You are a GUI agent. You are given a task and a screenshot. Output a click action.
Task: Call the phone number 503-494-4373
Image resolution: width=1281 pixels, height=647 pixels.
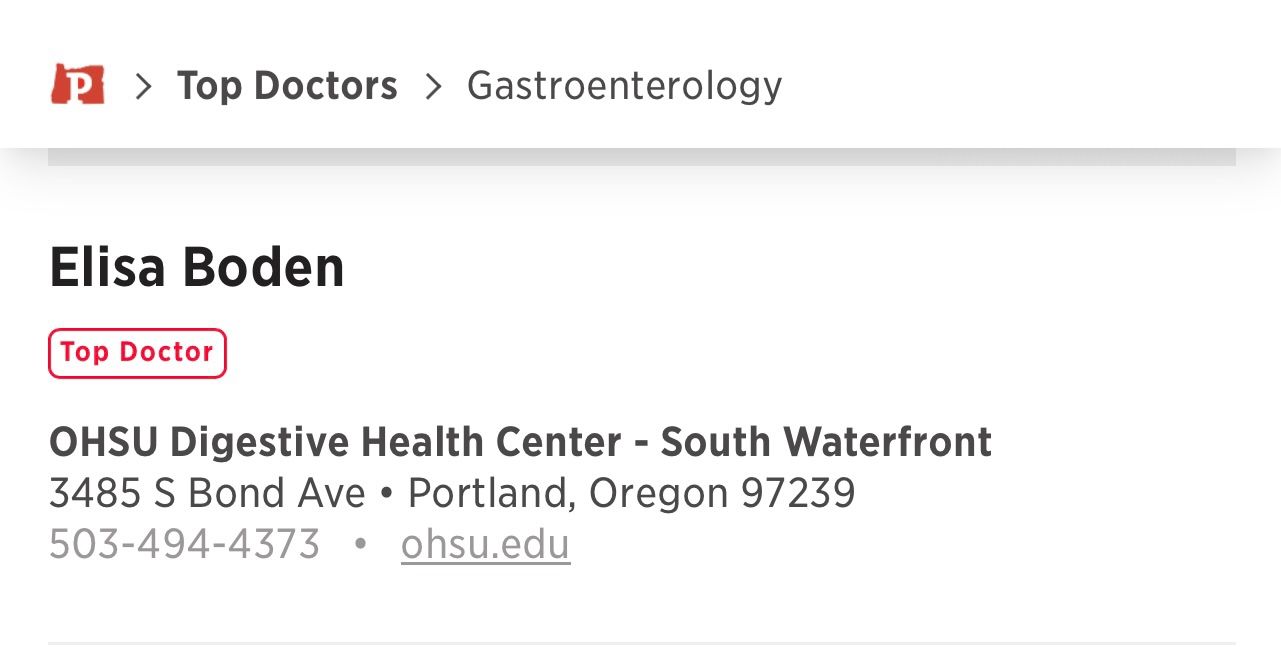coord(184,545)
